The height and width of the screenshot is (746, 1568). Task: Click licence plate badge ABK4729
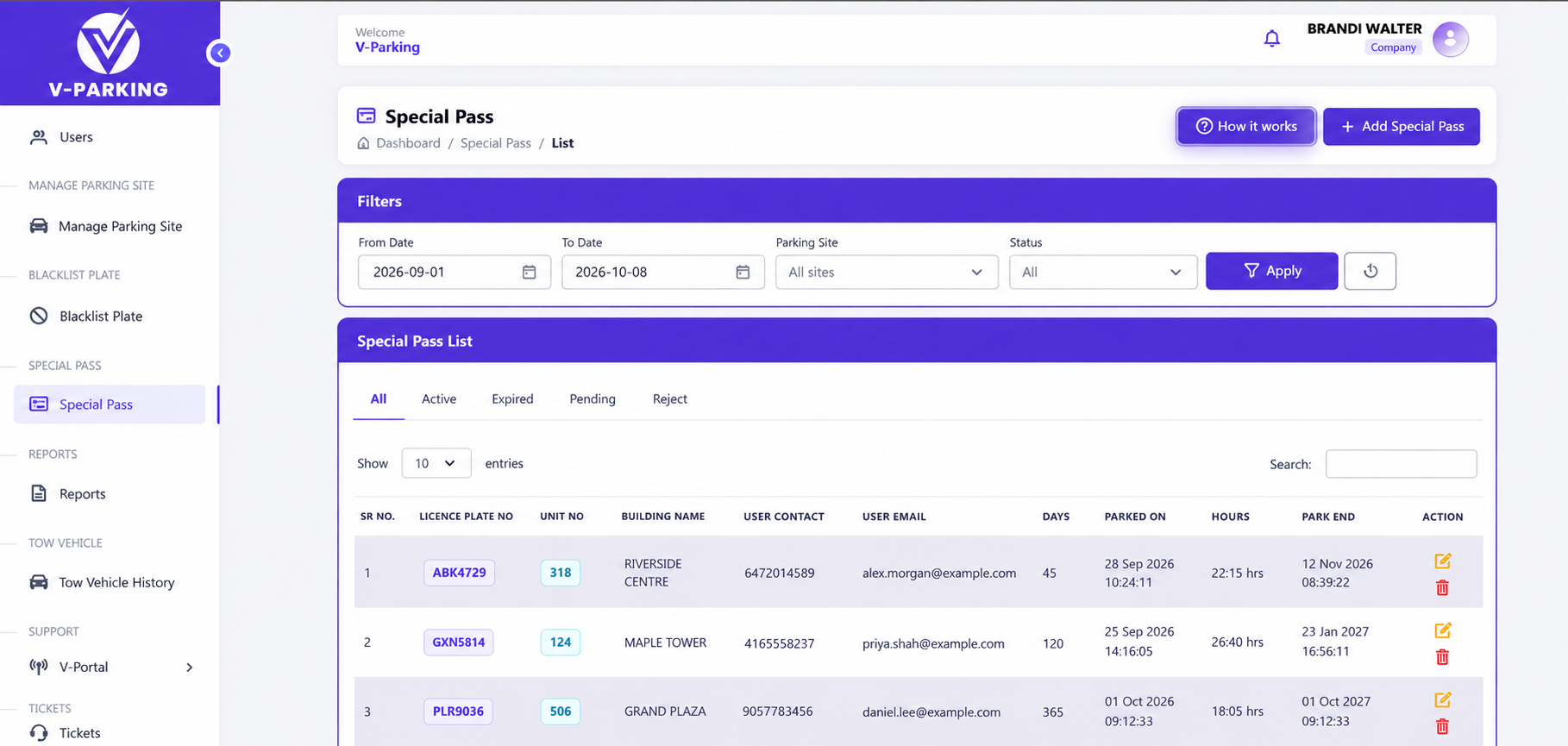point(459,573)
